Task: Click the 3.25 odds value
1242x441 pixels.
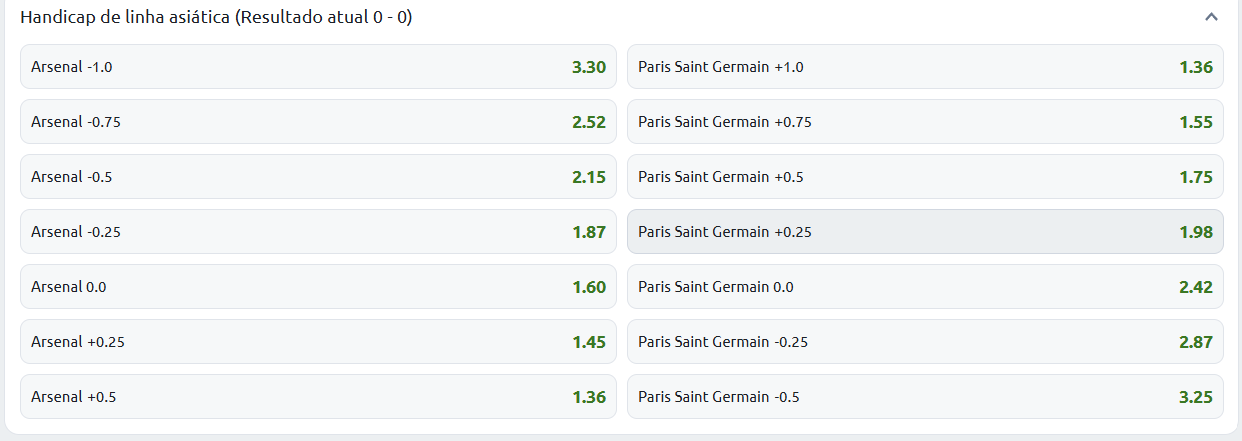Action: (1195, 397)
